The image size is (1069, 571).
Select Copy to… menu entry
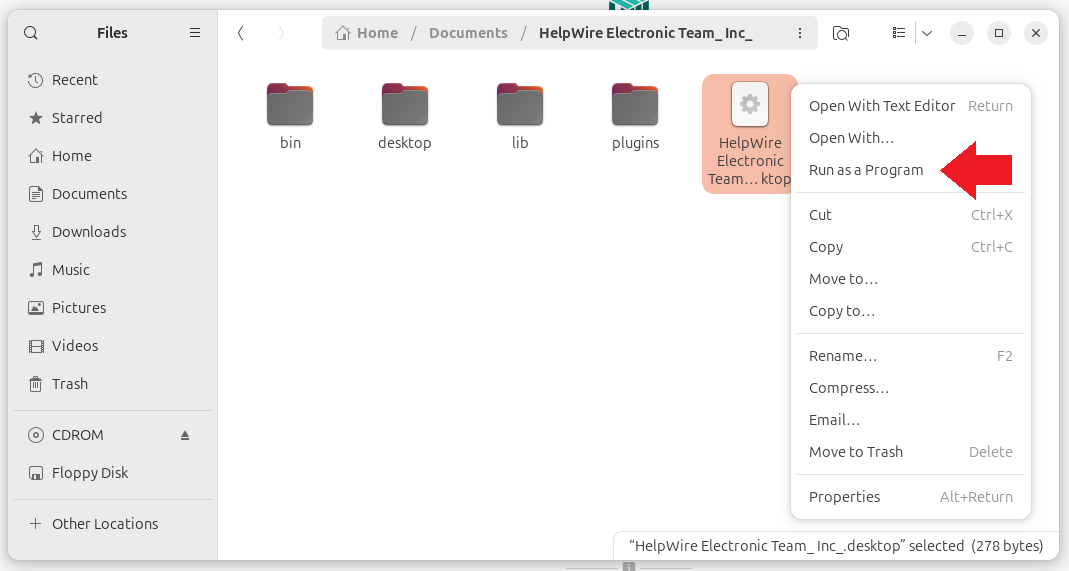pyautogui.click(x=911, y=311)
